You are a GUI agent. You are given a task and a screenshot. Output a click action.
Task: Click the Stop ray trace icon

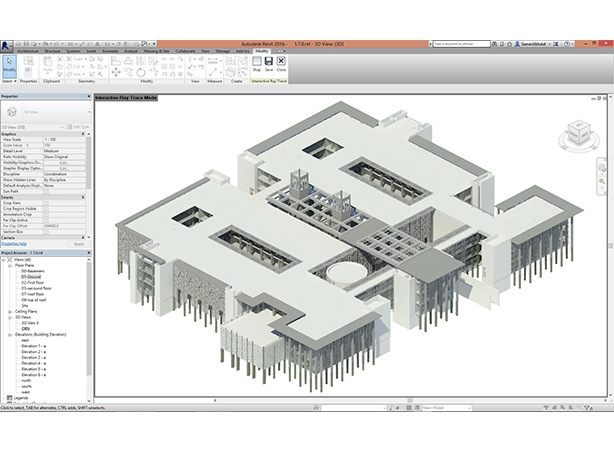click(256, 66)
